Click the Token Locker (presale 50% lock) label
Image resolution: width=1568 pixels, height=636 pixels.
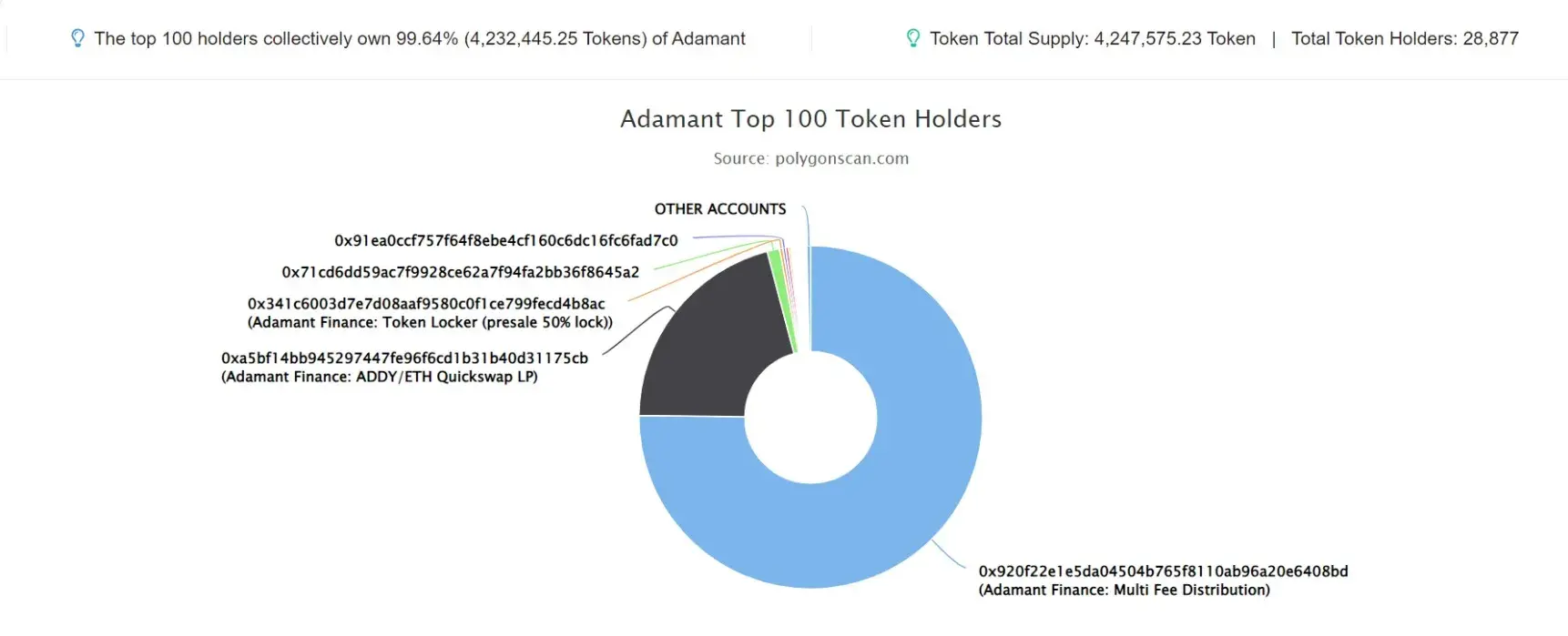(x=430, y=323)
